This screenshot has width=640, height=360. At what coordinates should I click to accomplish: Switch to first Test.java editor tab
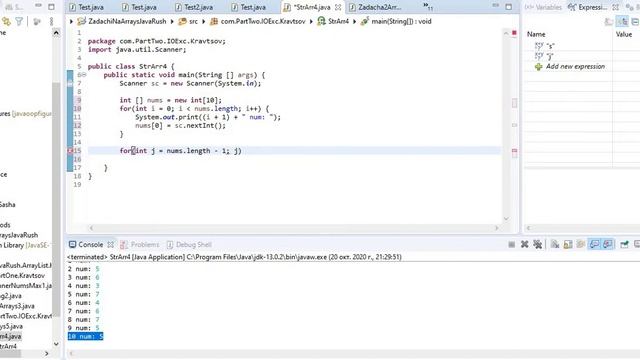pos(86,7)
